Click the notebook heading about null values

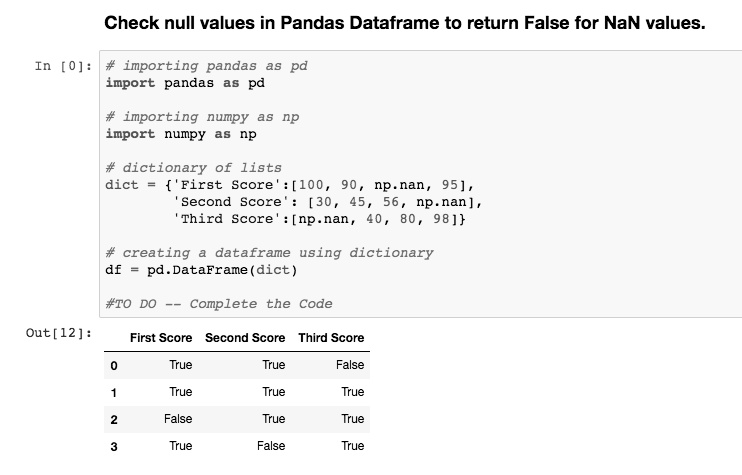coord(405,23)
